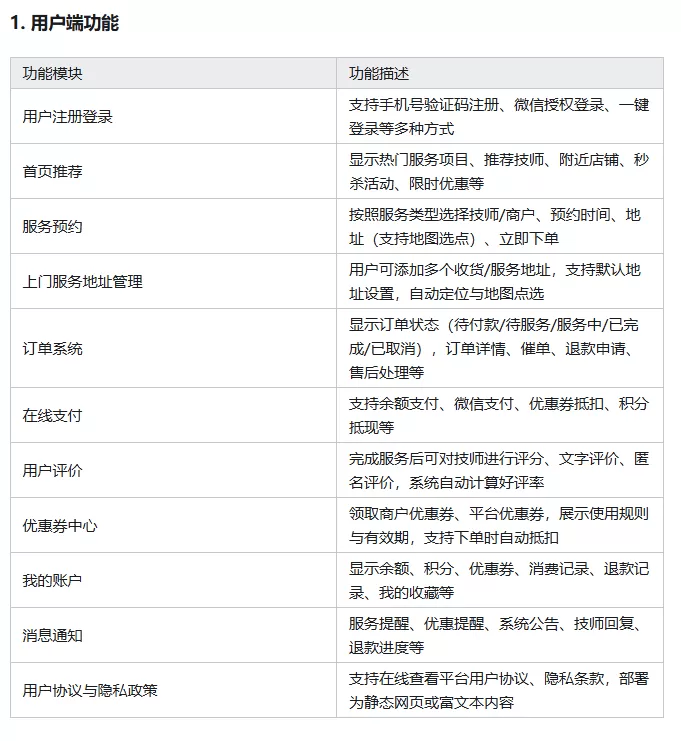Image resolution: width=681 pixels, height=741 pixels.
Task: Click the '我的账户' module cell
Action: 52,580
